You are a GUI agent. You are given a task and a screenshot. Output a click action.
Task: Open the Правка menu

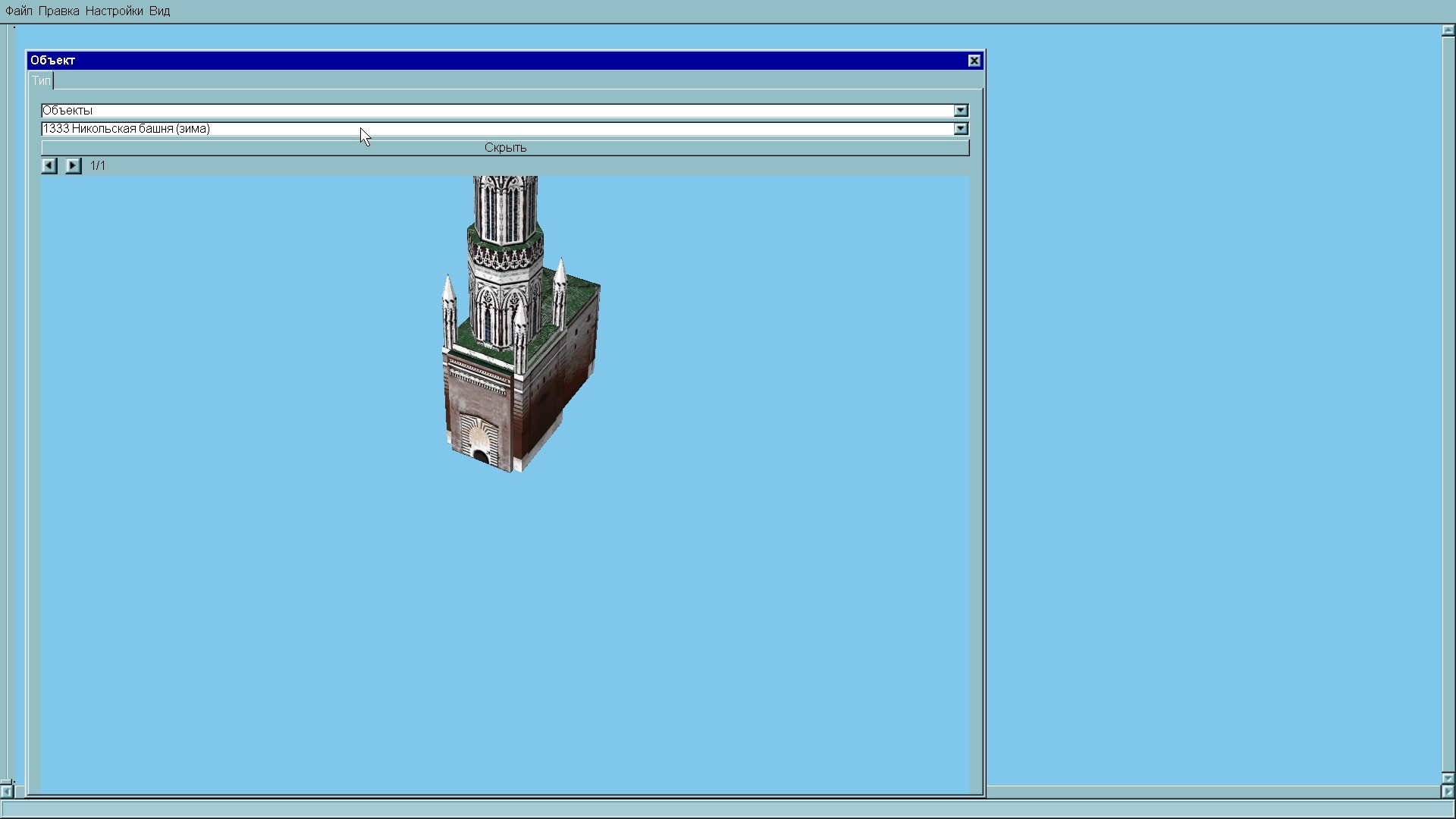click(59, 11)
